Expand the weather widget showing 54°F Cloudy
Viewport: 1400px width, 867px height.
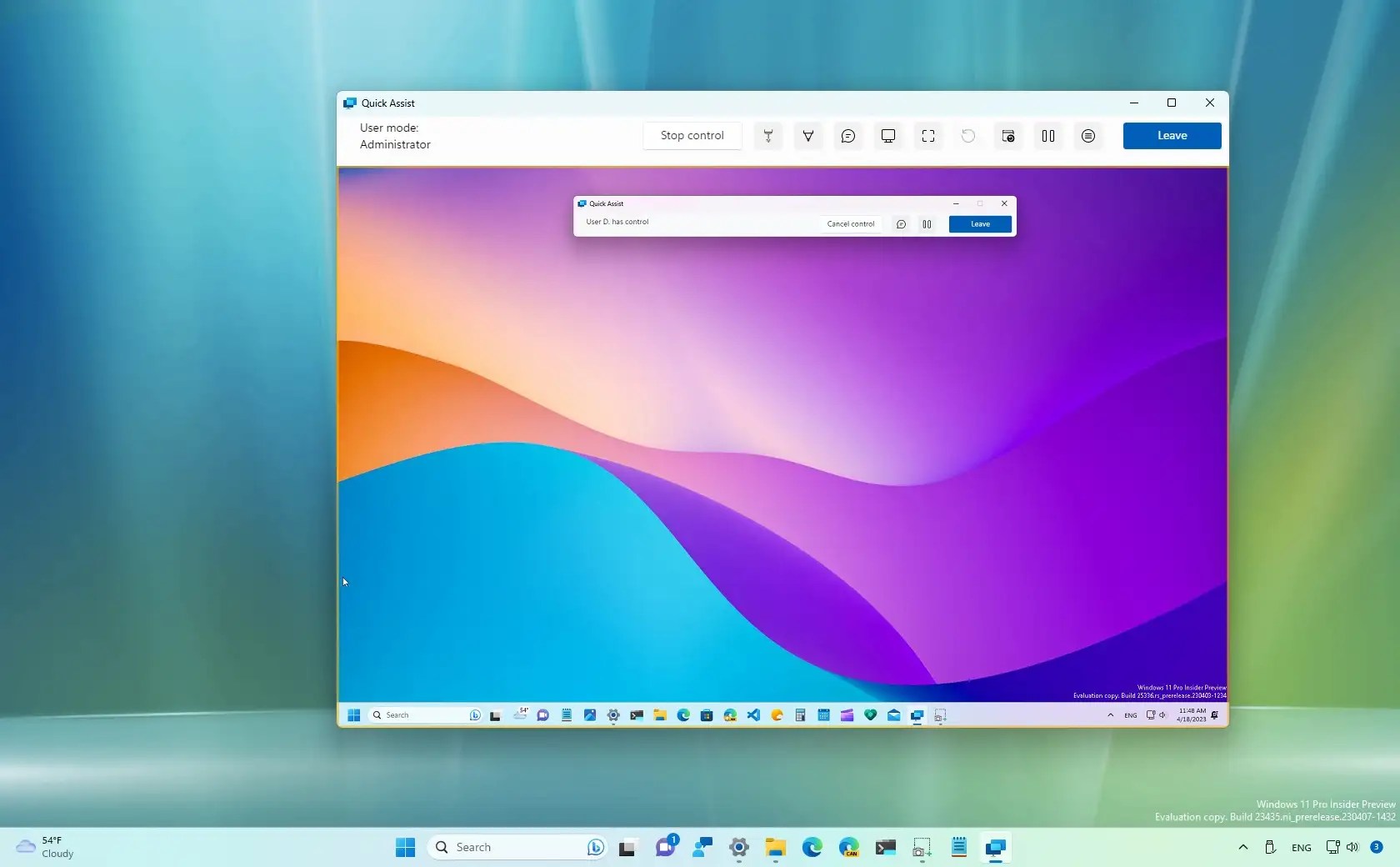click(x=46, y=848)
